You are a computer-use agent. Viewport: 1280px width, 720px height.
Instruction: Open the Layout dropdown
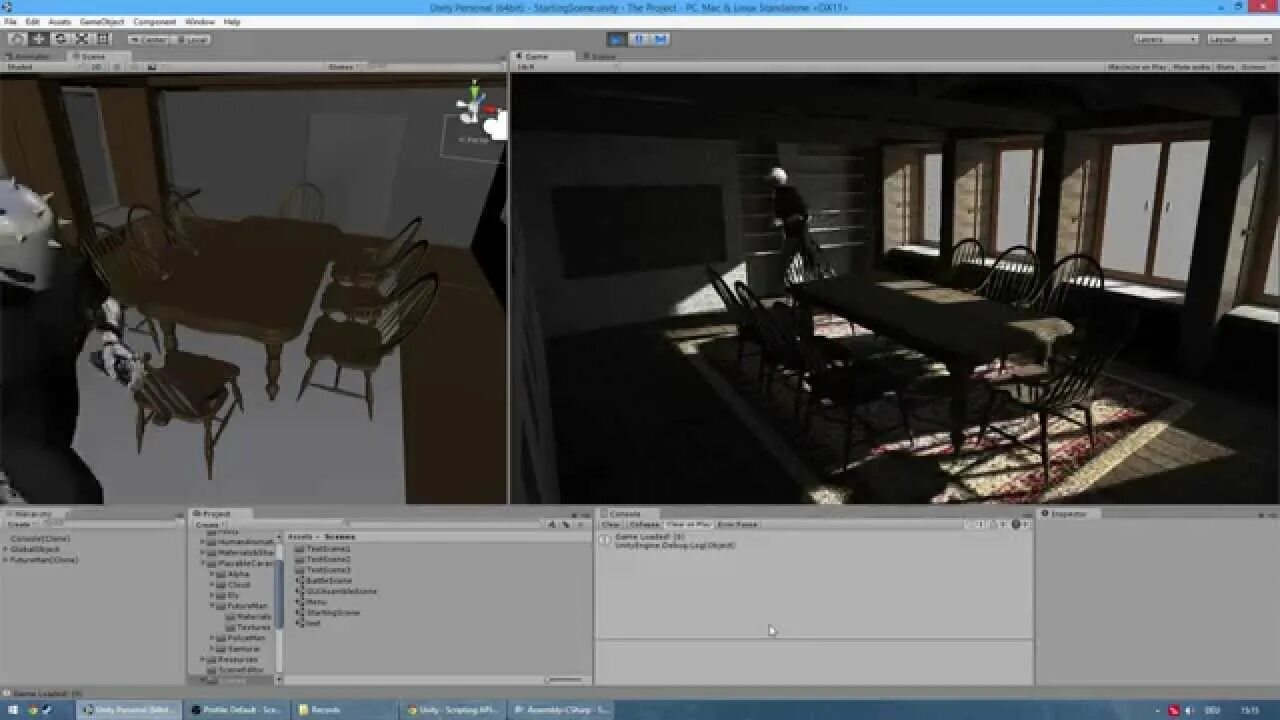[1239, 39]
